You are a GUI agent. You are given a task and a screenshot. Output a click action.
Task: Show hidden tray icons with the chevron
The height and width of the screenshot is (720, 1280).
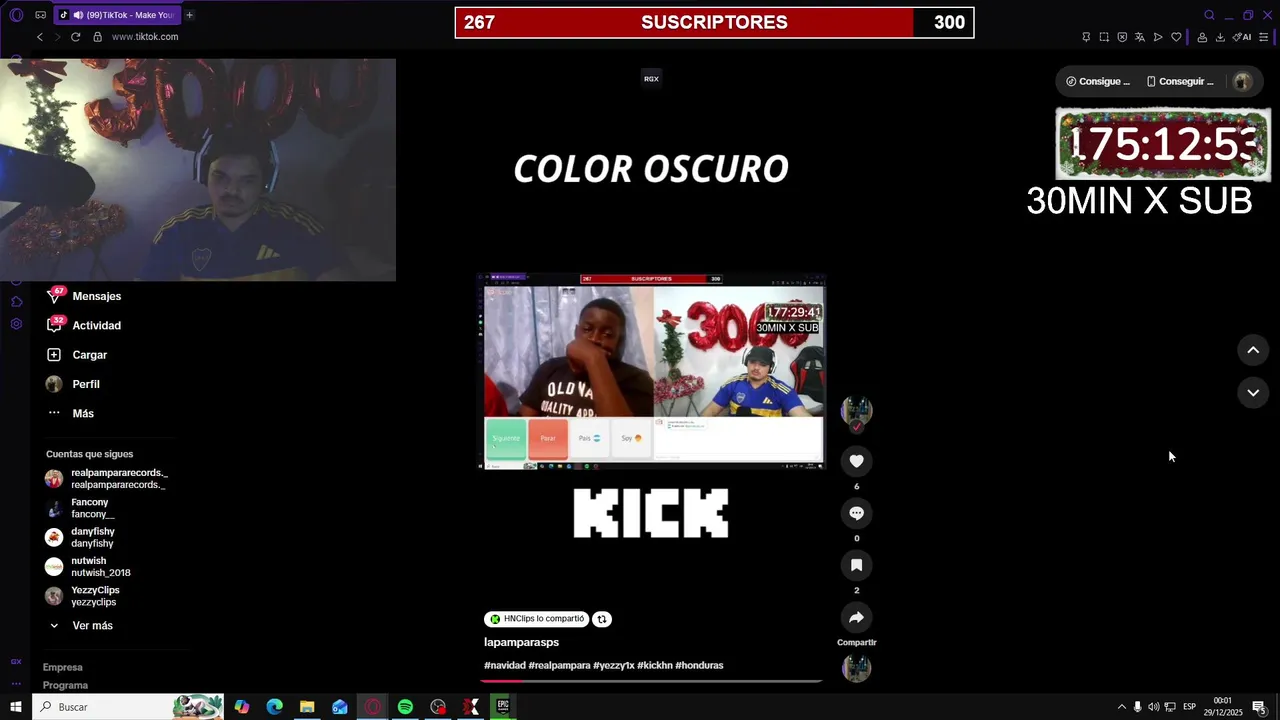click(1121, 707)
